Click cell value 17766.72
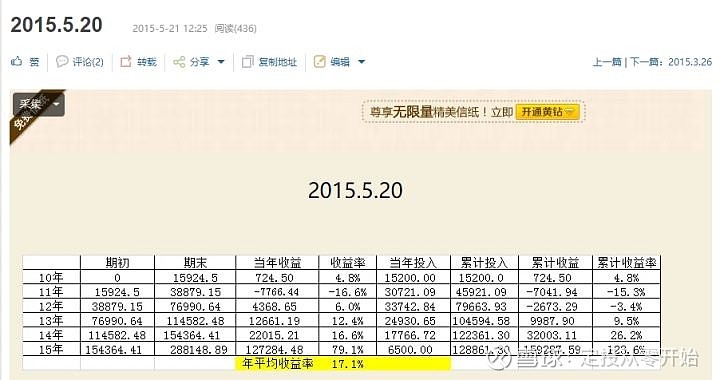The width and height of the screenshot is (720, 380). [410, 335]
